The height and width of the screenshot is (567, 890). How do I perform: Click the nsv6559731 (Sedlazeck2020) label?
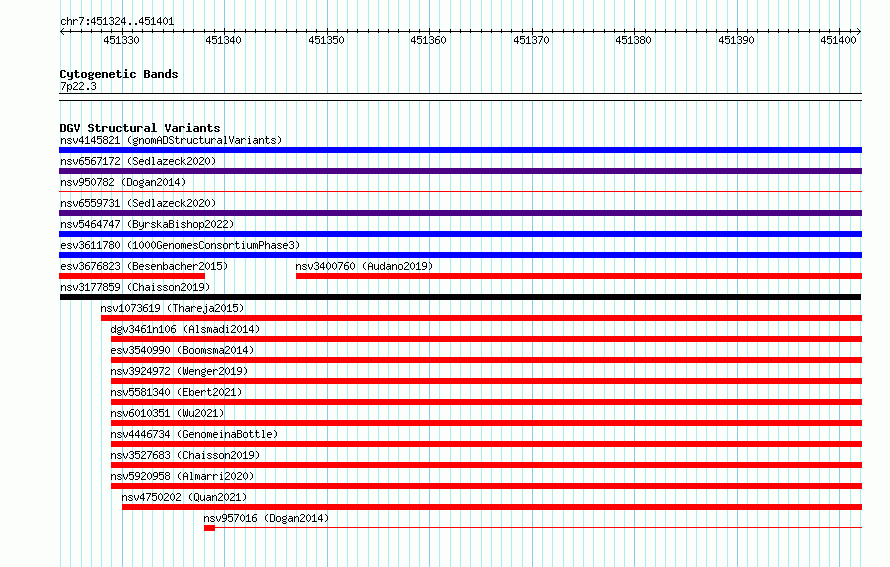click(x=138, y=203)
